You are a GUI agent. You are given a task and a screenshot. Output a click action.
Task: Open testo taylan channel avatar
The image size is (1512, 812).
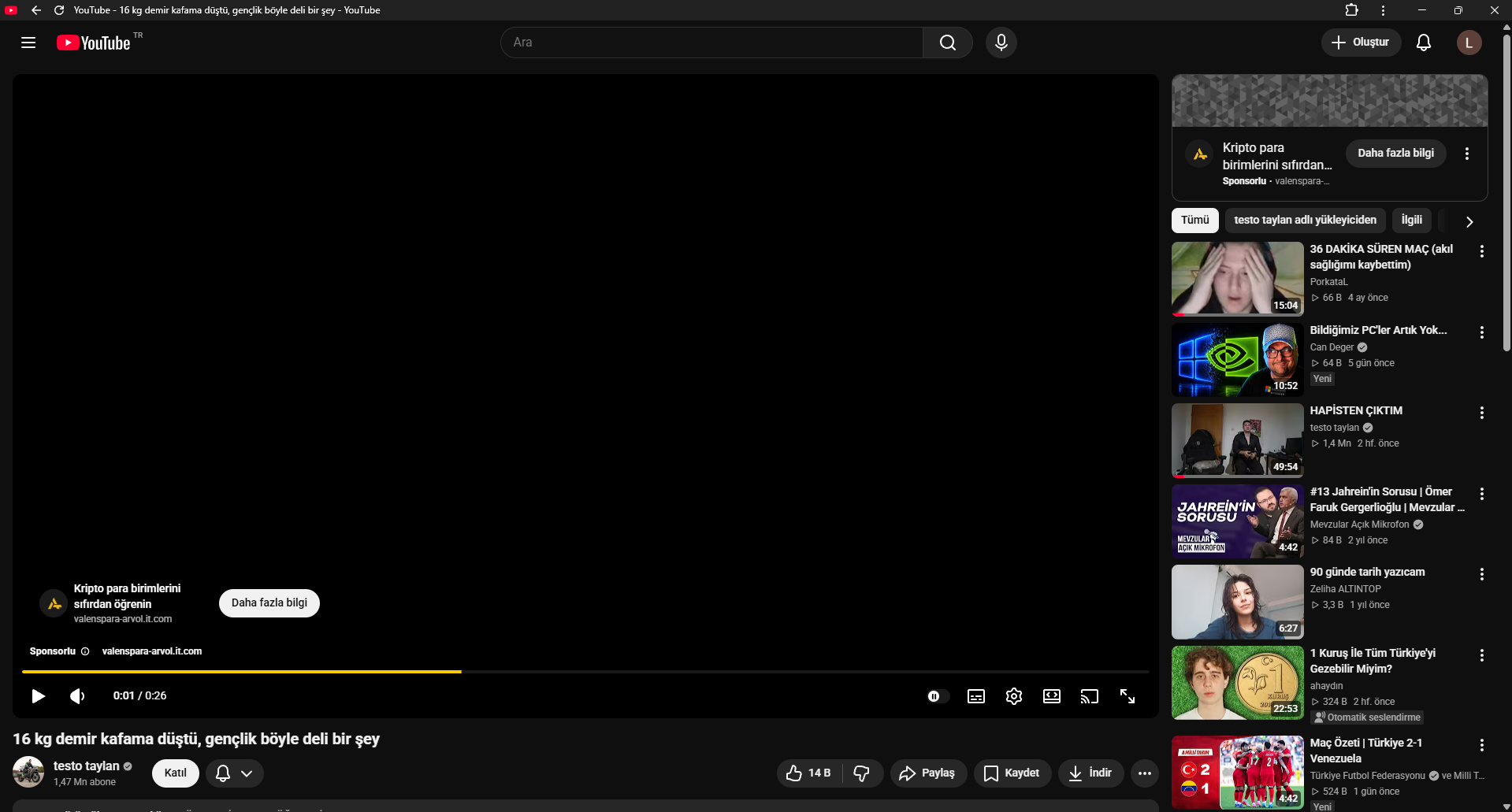28,773
